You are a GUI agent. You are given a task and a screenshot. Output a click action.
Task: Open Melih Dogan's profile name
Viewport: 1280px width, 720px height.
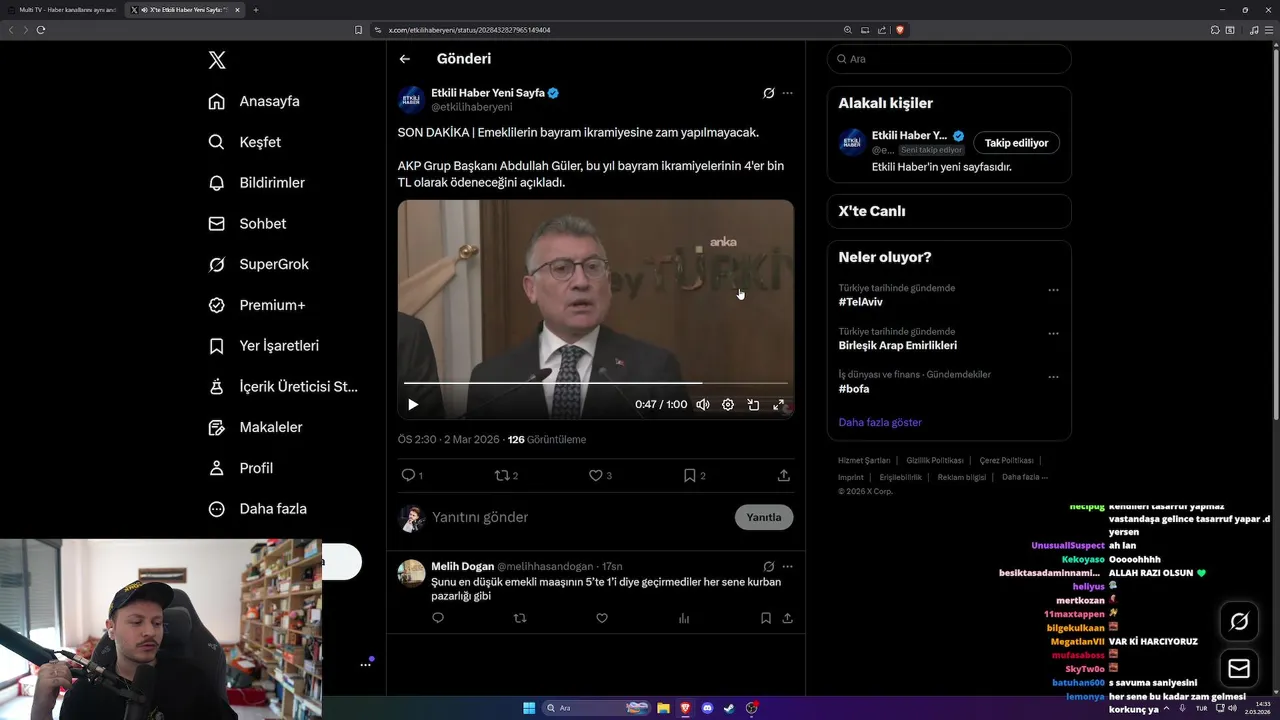462,566
